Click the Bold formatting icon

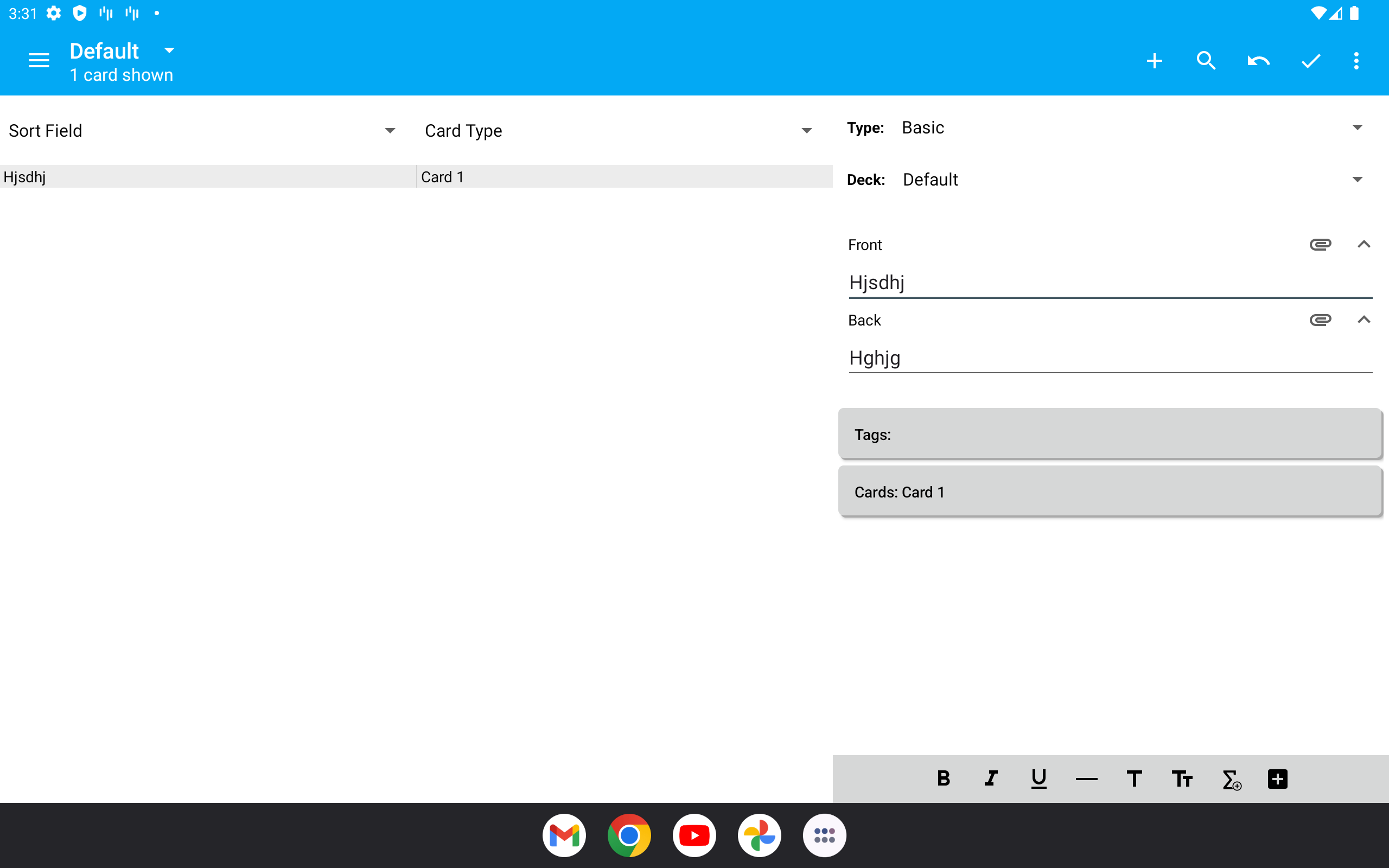tap(944, 778)
